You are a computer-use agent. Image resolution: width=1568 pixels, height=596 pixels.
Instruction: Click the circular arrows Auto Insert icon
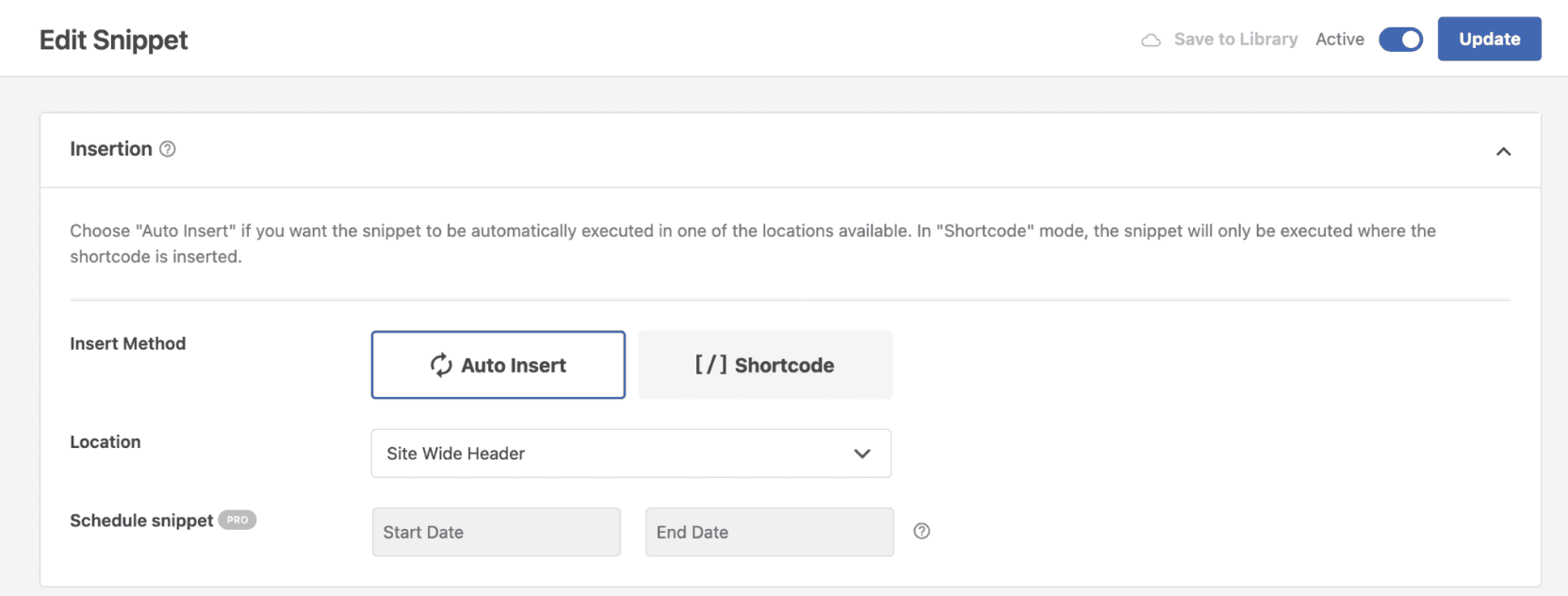coord(441,365)
